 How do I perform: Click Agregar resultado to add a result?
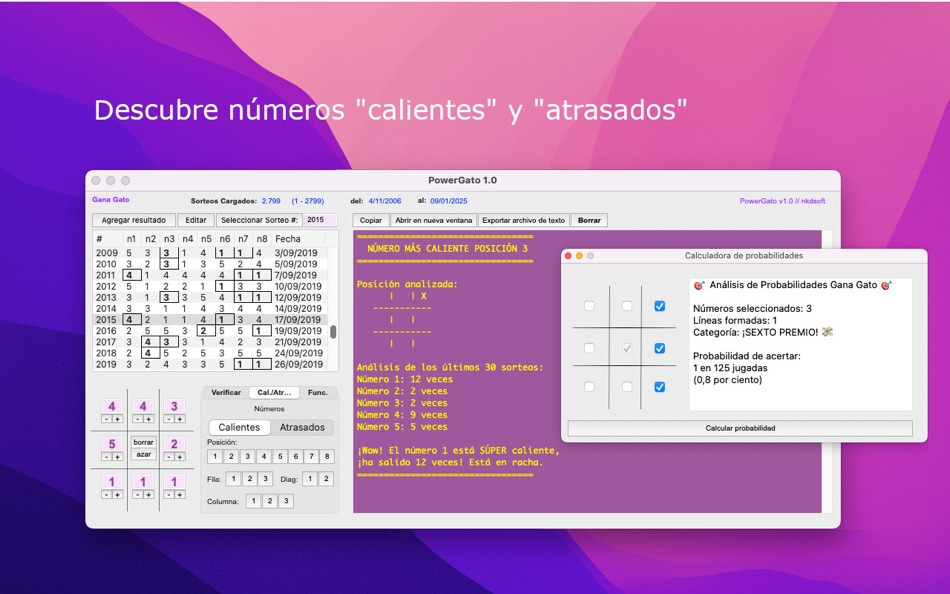click(133, 219)
